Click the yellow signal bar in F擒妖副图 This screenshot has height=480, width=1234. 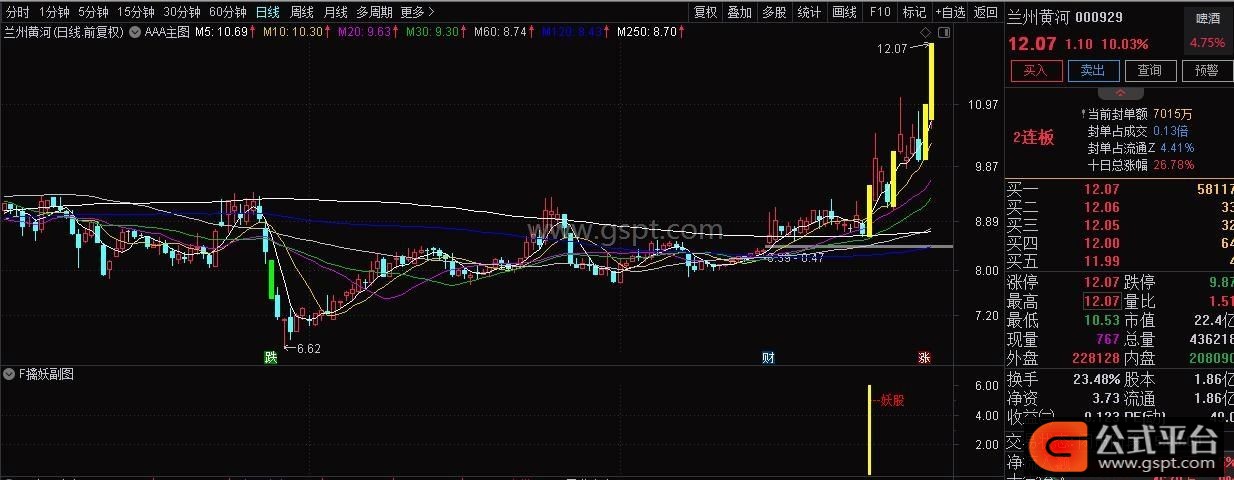tap(869, 430)
